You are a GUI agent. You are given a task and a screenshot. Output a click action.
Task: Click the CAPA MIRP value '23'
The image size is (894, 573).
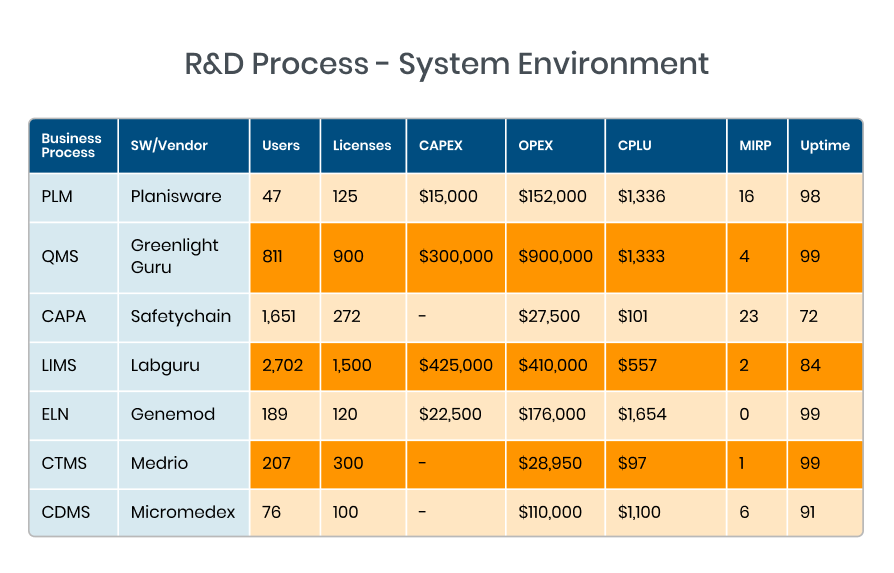(x=749, y=316)
